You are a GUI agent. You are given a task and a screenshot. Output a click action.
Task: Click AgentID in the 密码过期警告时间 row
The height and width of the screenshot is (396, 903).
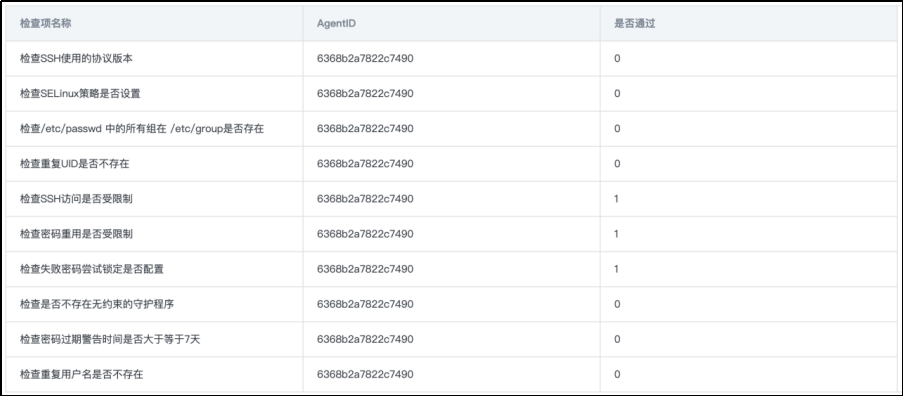tap(365, 340)
